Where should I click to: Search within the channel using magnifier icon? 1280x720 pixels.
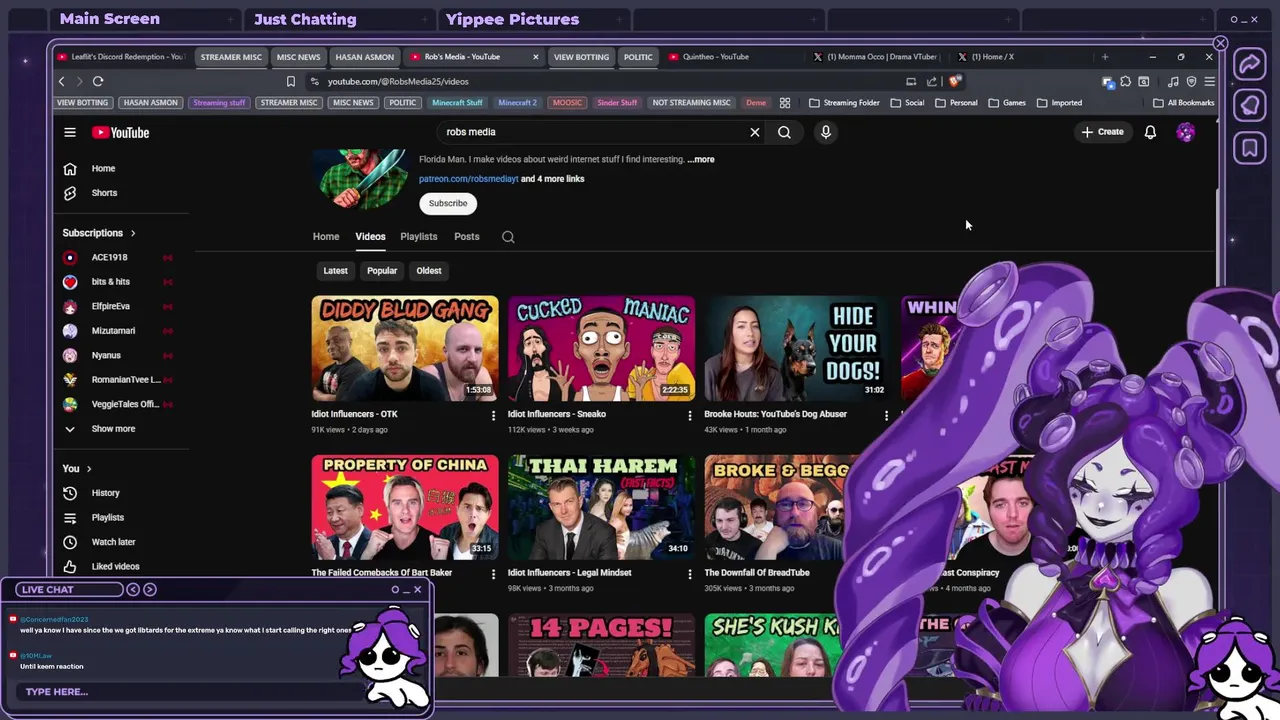point(508,237)
